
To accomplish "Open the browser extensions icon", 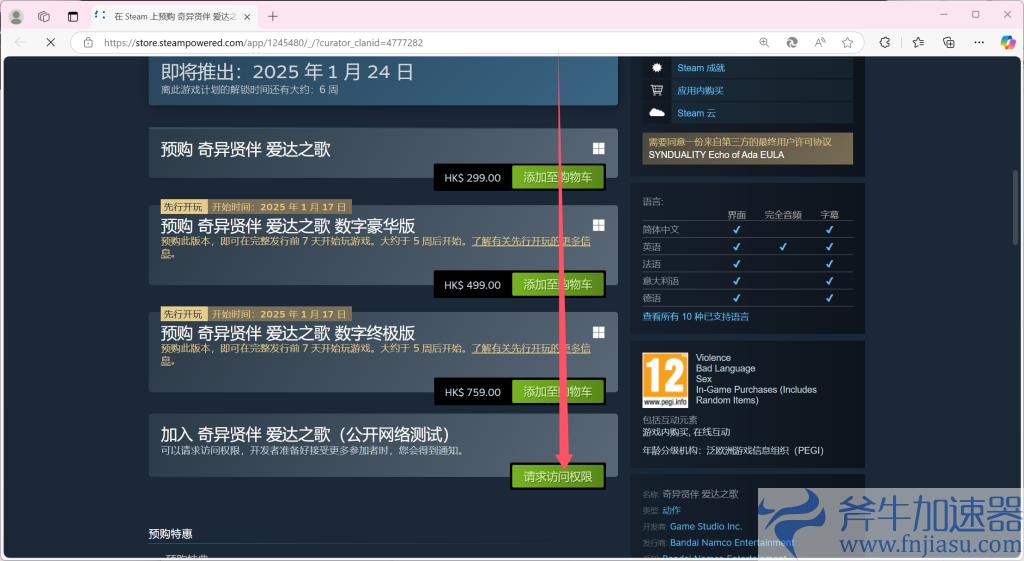I will coord(885,42).
